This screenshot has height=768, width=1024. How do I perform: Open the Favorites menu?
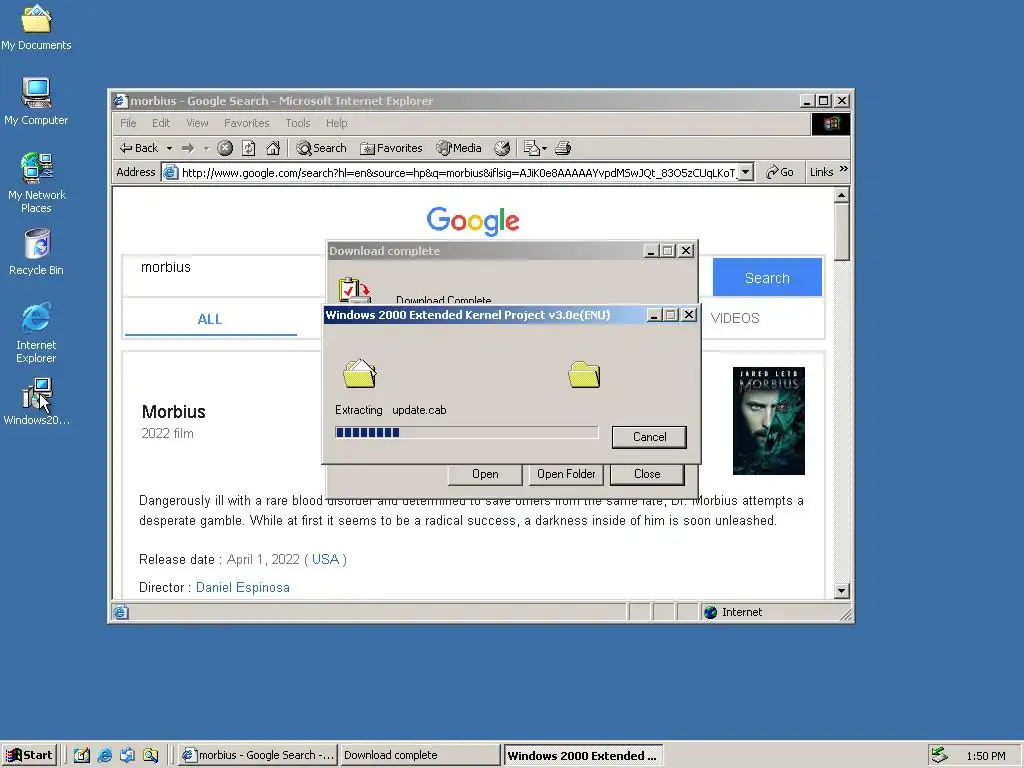(247, 123)
